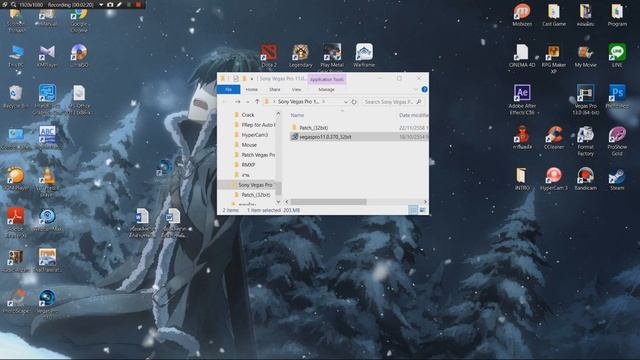Open the Cast Game folder
Image resolution: width=640 pixels, height=360 pixels.
point(554,15)
